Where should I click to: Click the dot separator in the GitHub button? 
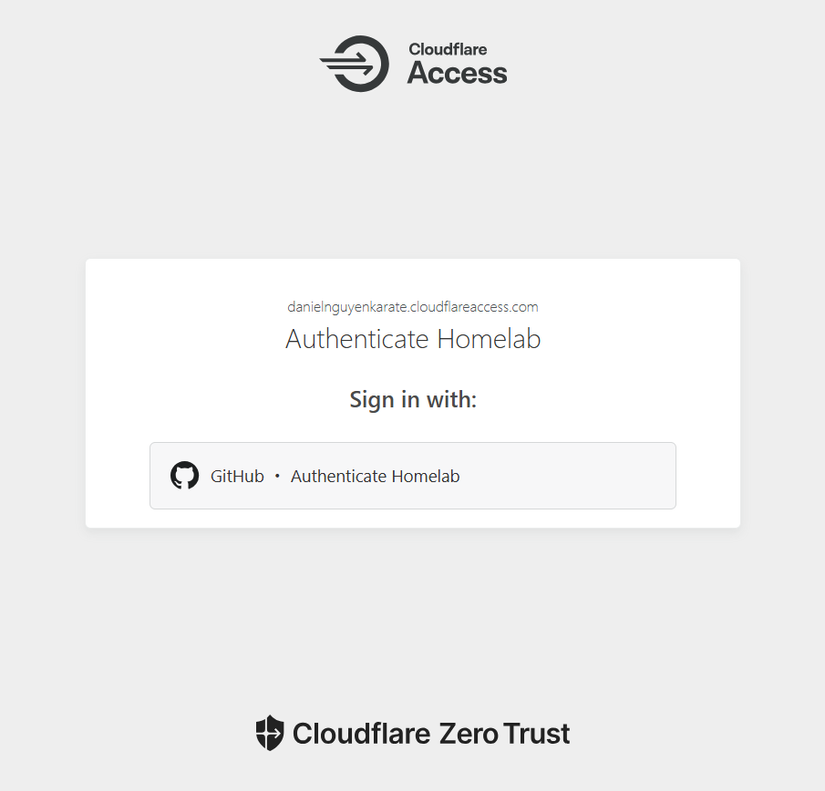click(x=277, y=477)
